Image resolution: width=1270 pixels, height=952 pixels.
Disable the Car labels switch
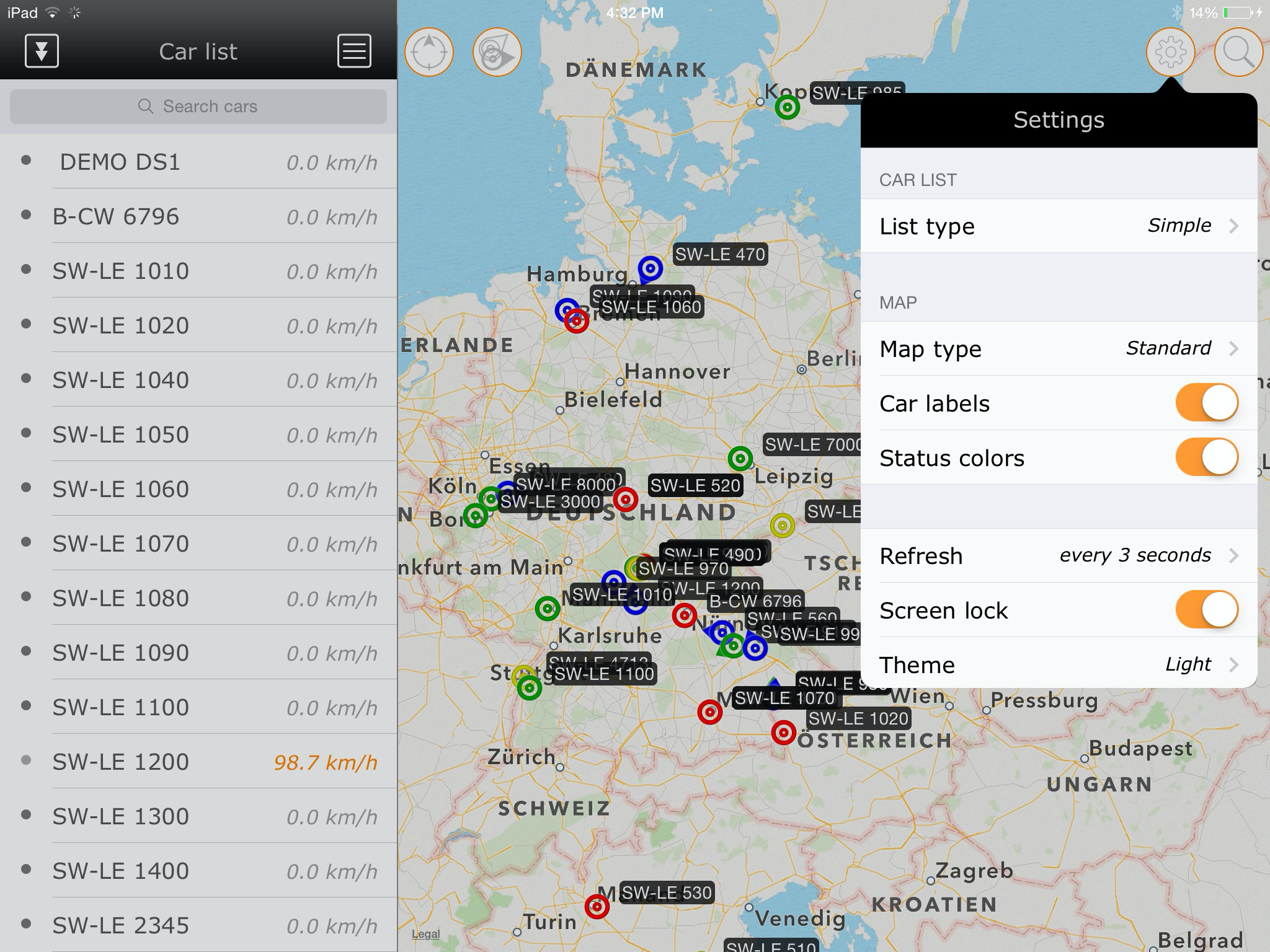tap(1206, 403)
